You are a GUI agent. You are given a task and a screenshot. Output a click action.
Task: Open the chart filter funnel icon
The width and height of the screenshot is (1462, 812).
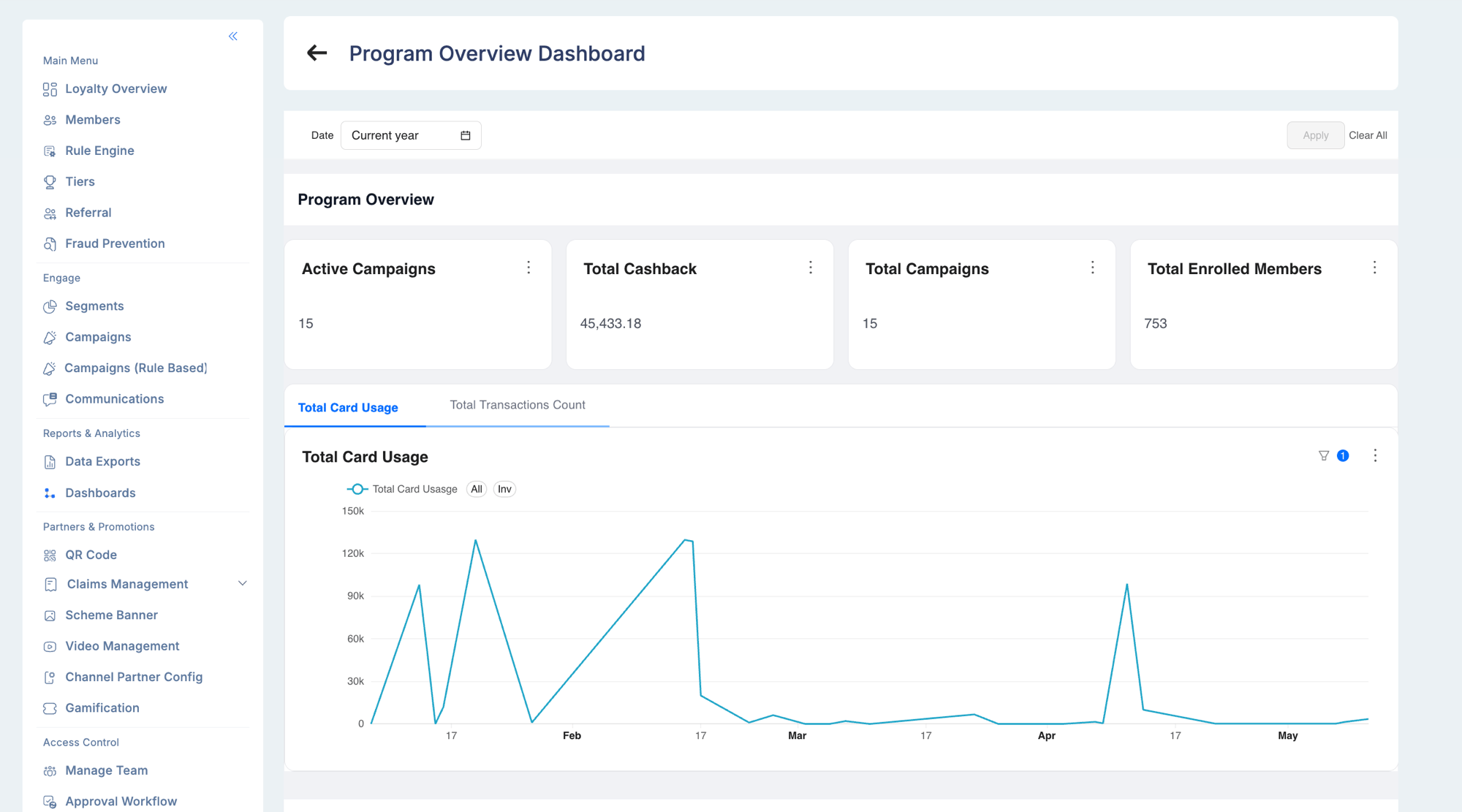1324,455
